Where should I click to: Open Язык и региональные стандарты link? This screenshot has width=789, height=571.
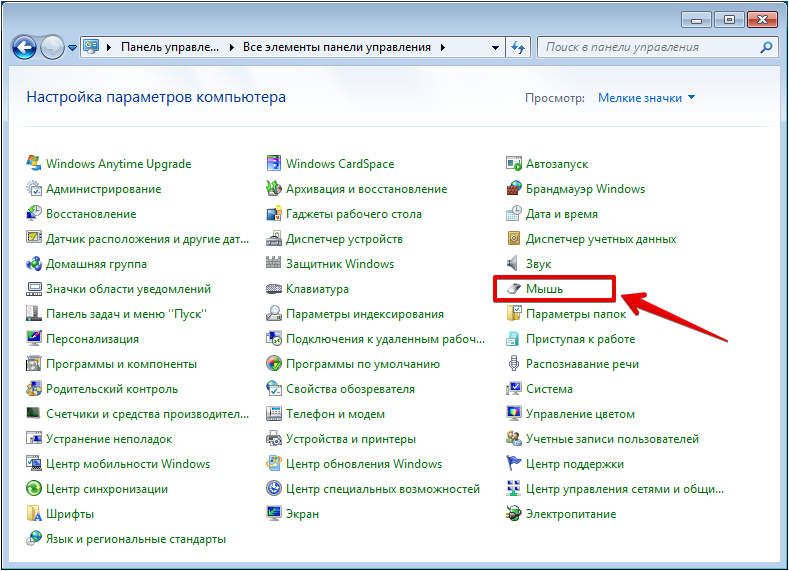coord(136,538)
